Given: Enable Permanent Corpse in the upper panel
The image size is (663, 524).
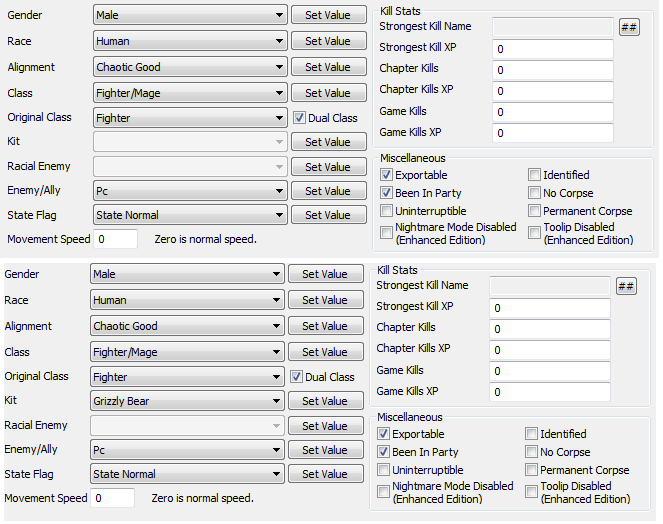Looking at the screenshot, I should click(x=535, y=211).
